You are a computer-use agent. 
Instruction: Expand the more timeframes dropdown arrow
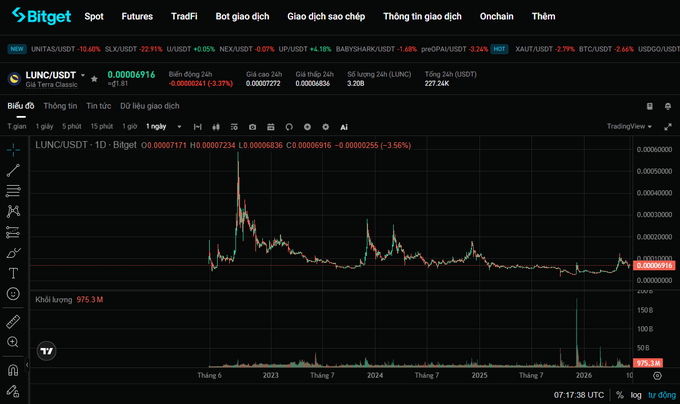click(x=179, y=127)
